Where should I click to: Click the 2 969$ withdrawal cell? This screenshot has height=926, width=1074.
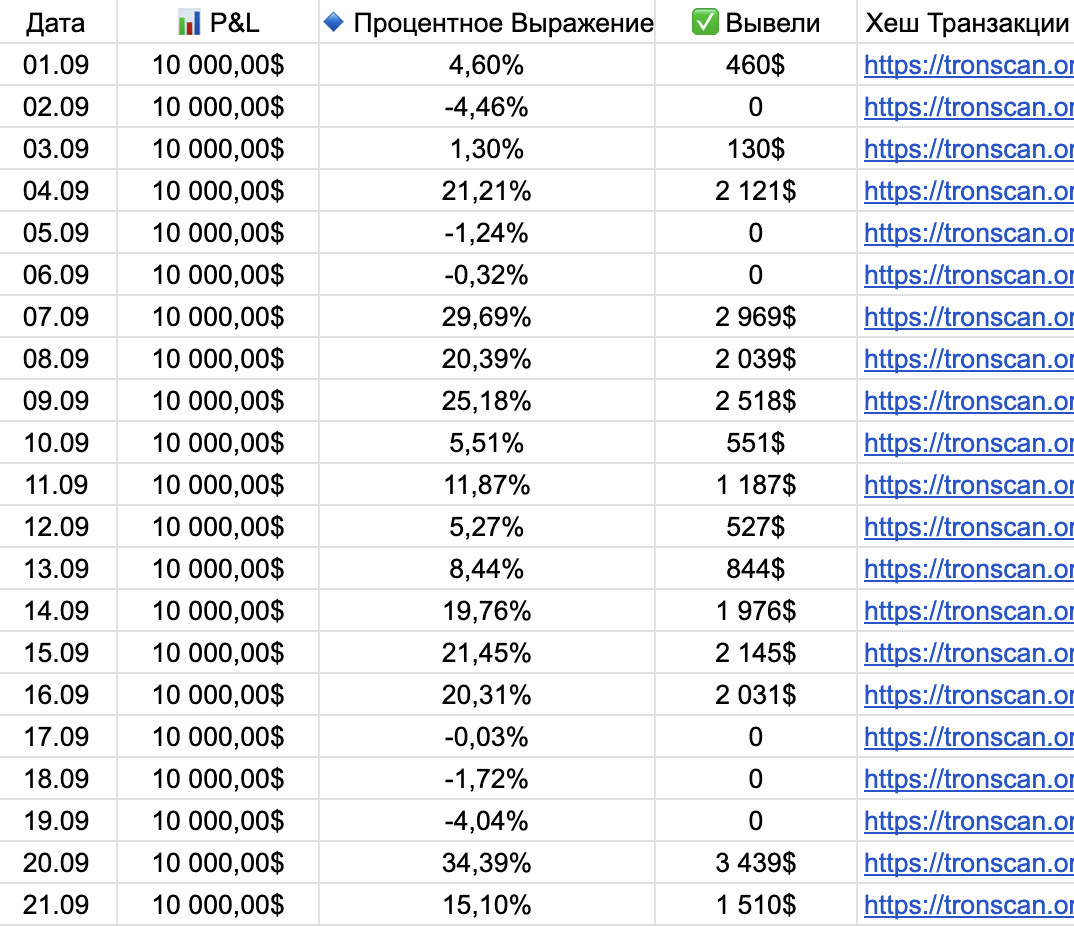755,317
